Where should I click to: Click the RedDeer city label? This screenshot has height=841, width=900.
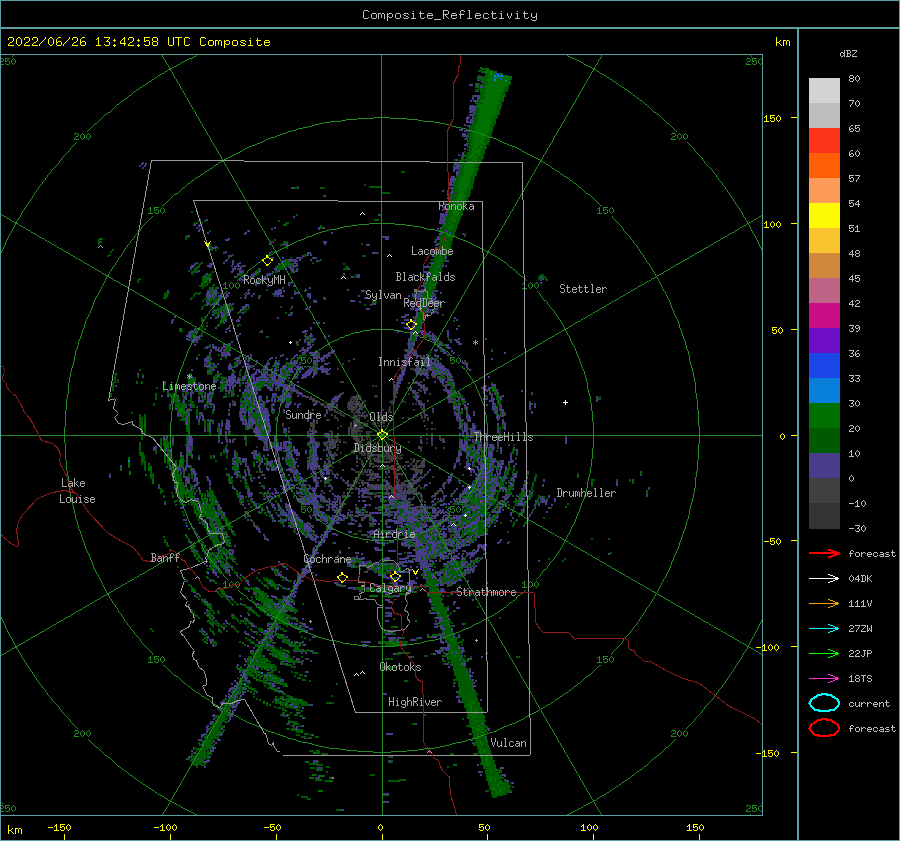coord(424,303)
